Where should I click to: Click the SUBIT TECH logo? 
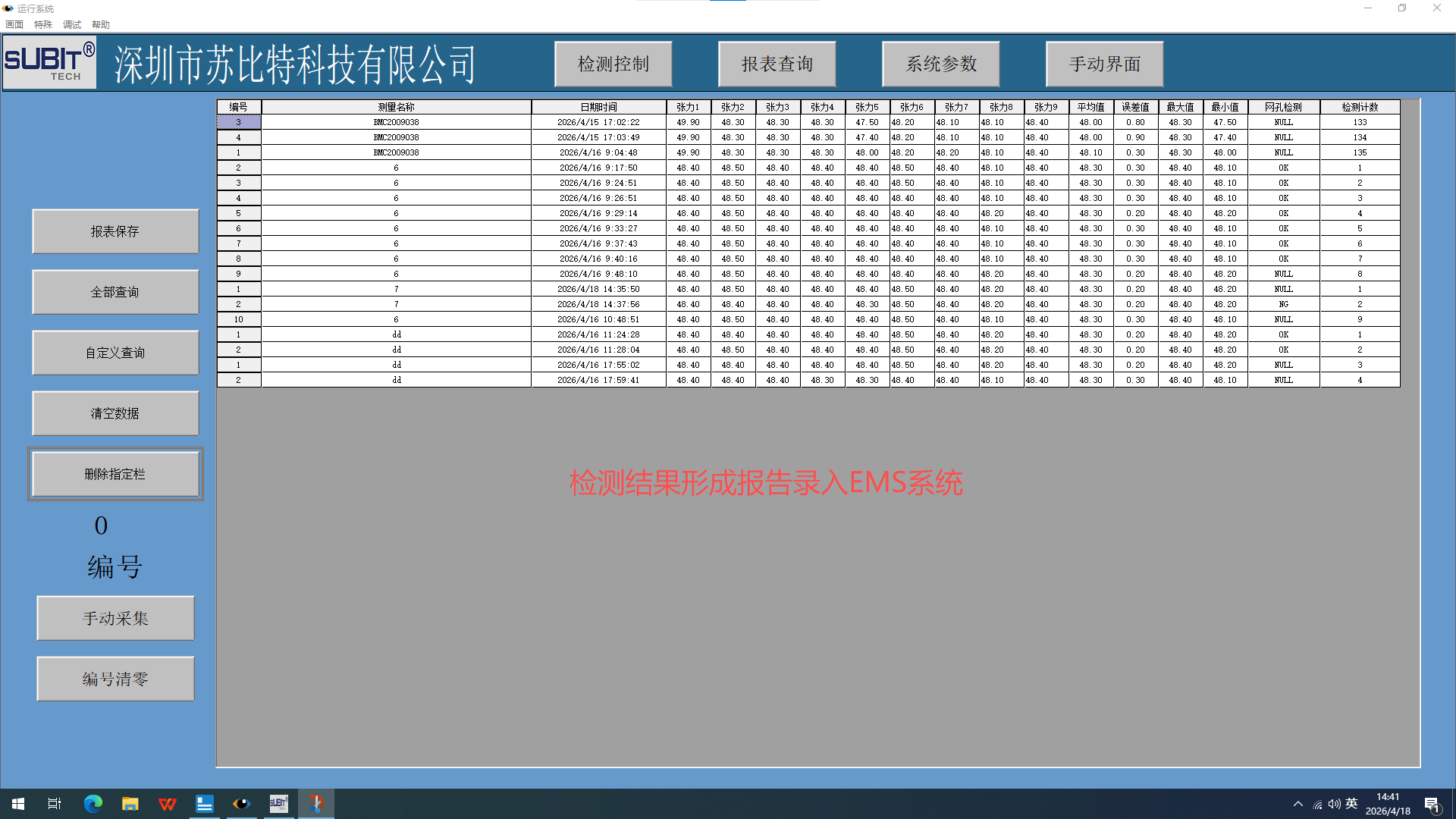click(50, 64)
